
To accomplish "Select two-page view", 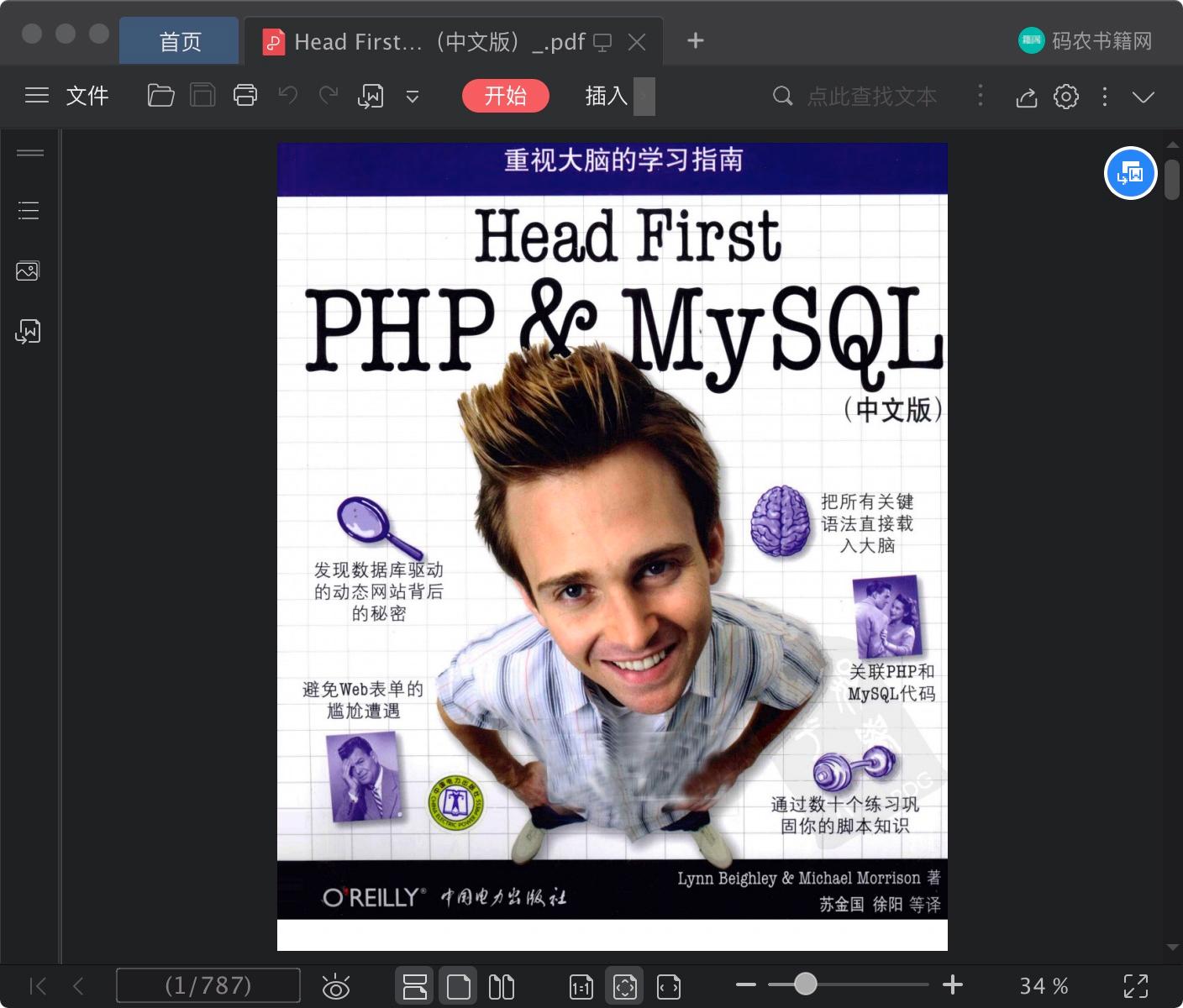I will pyautogui.click(x=502, y=986).
